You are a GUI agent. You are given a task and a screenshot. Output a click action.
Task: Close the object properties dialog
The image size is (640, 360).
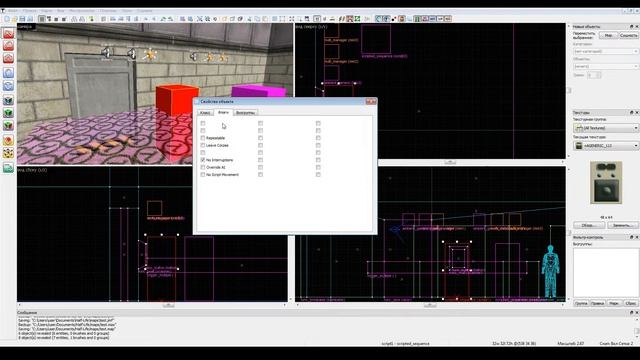tap(371, 102)
